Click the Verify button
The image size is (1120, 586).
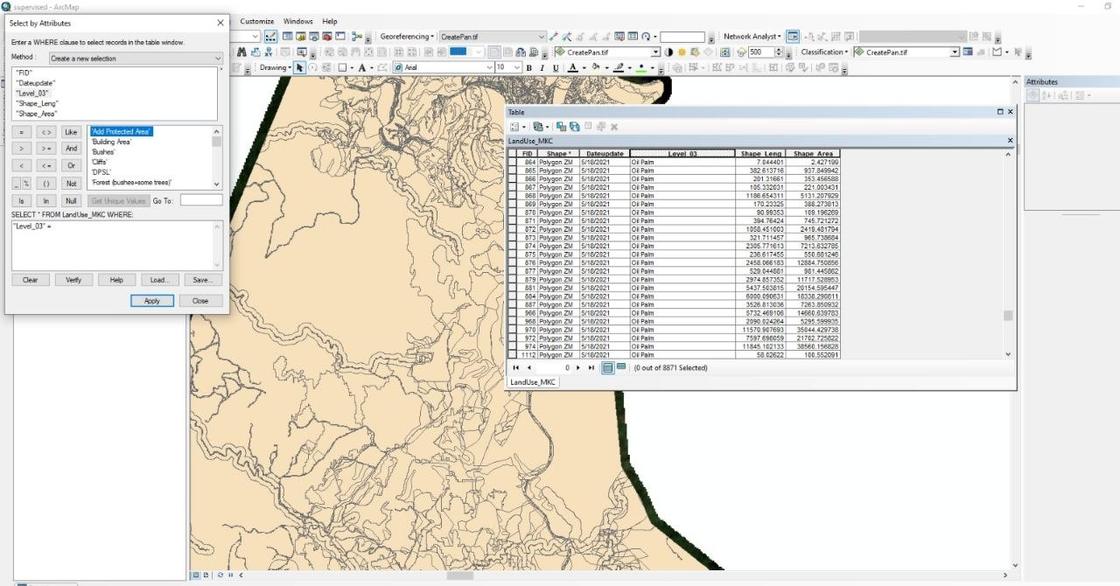(x=74, y=279)
